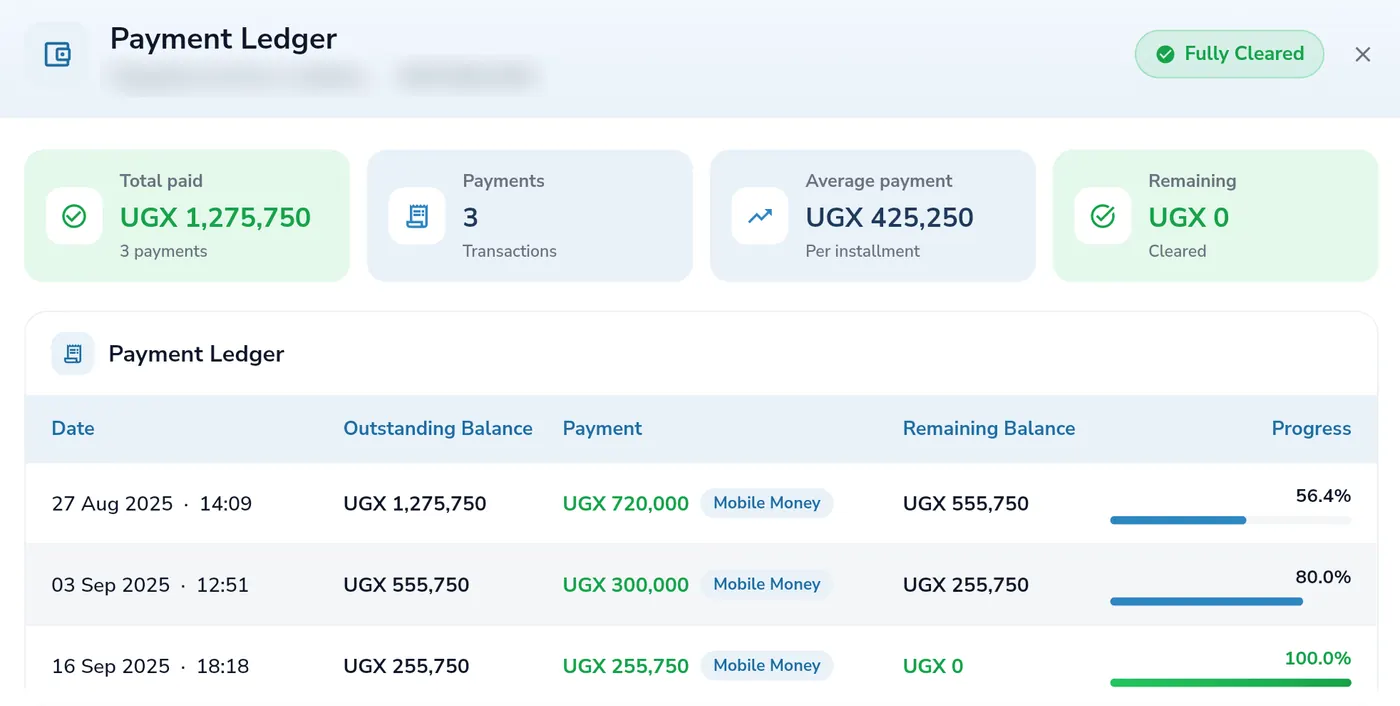Click the 80.0% progress bar
This screenshot has width=1400, height=706.
tap(1230, 601)
